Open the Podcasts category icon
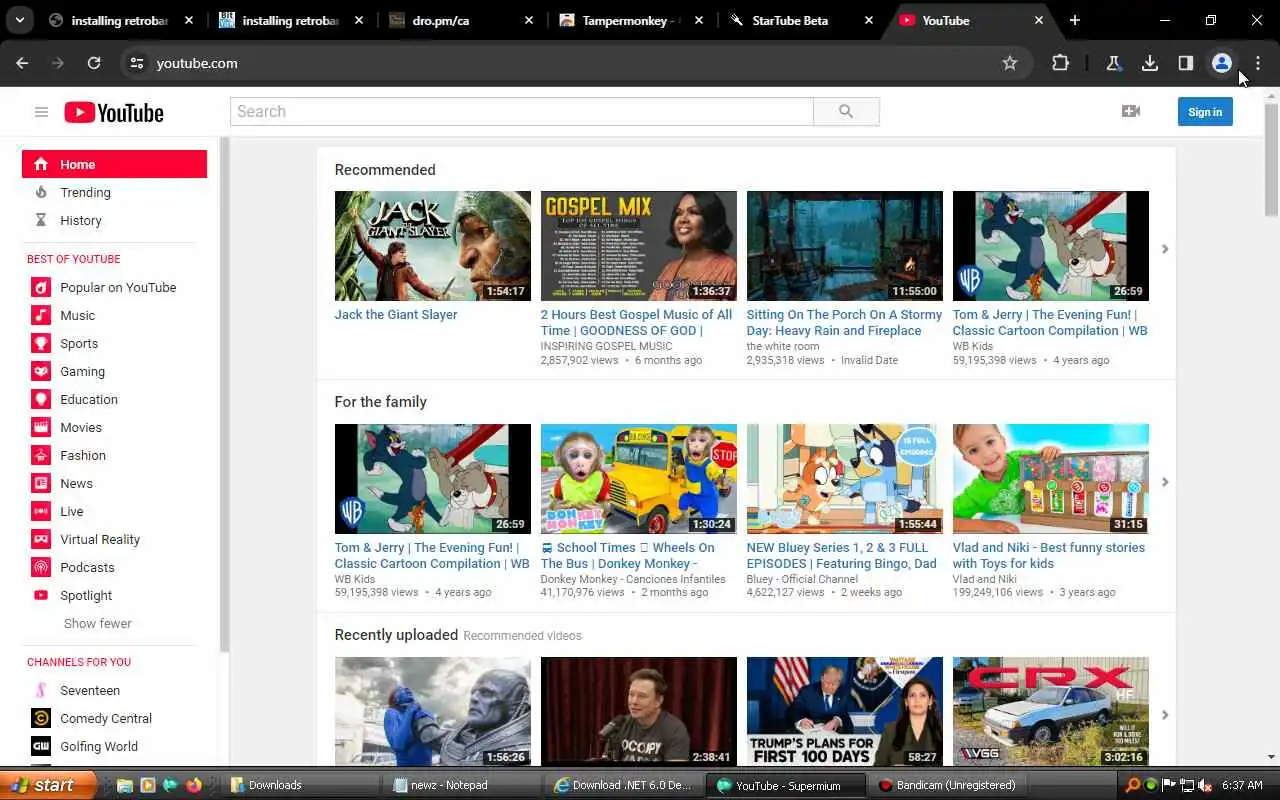The width and height of the screenshot is (1280, 800). click(41, 567)
